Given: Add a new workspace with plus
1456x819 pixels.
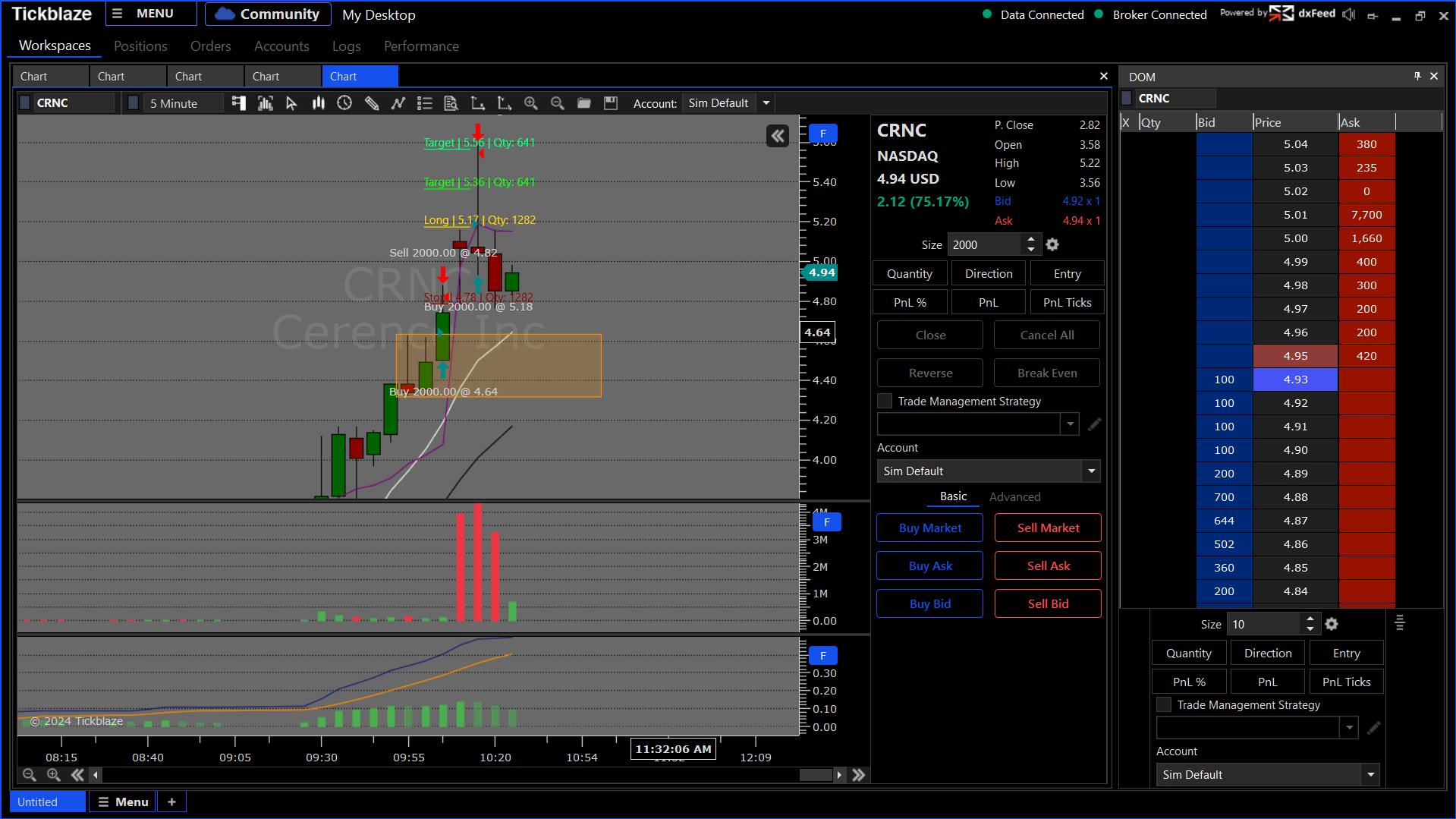Looking at the screenshot, I should coord(171,802).
